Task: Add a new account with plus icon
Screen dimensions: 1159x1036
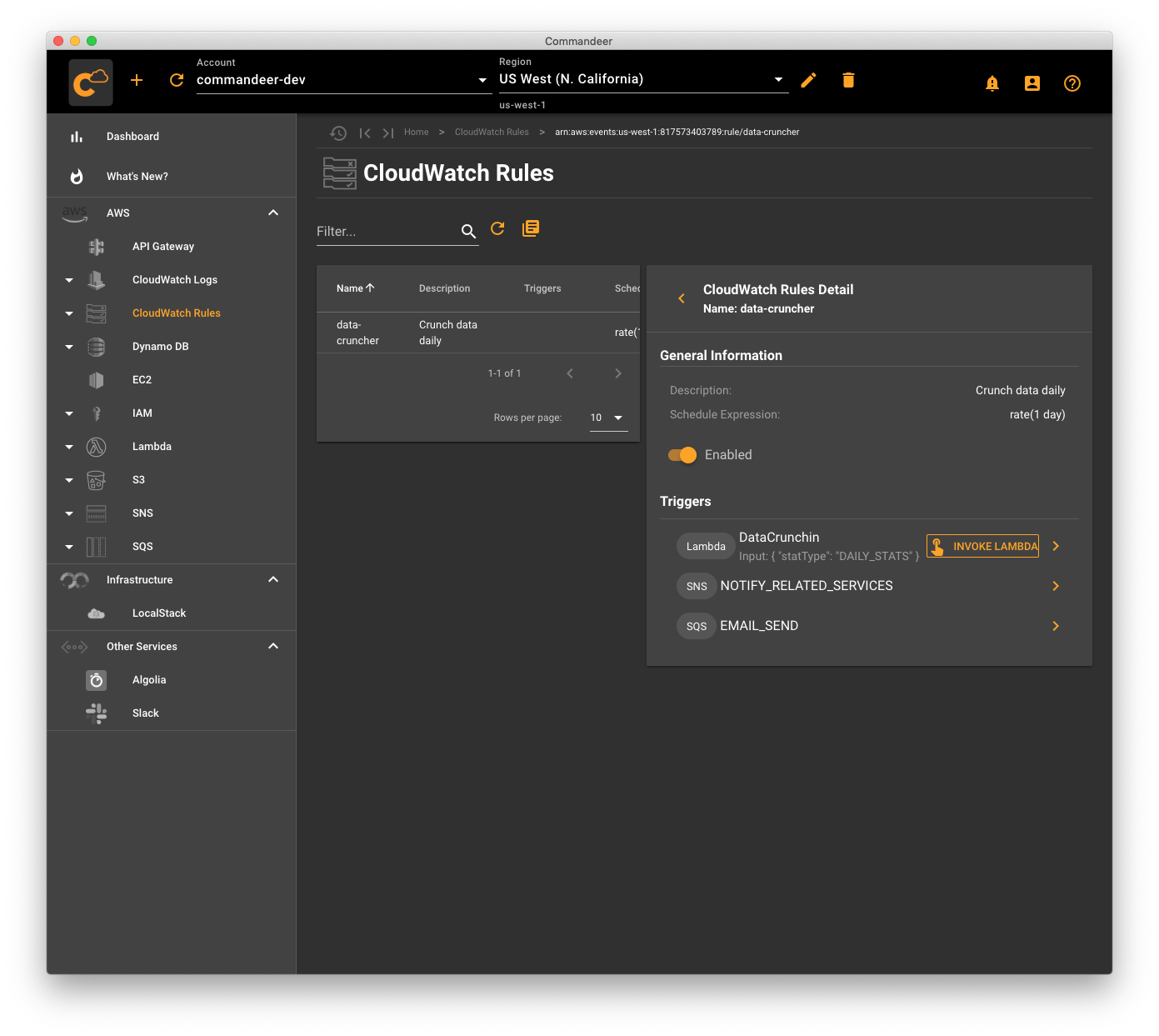Action: 137,80
